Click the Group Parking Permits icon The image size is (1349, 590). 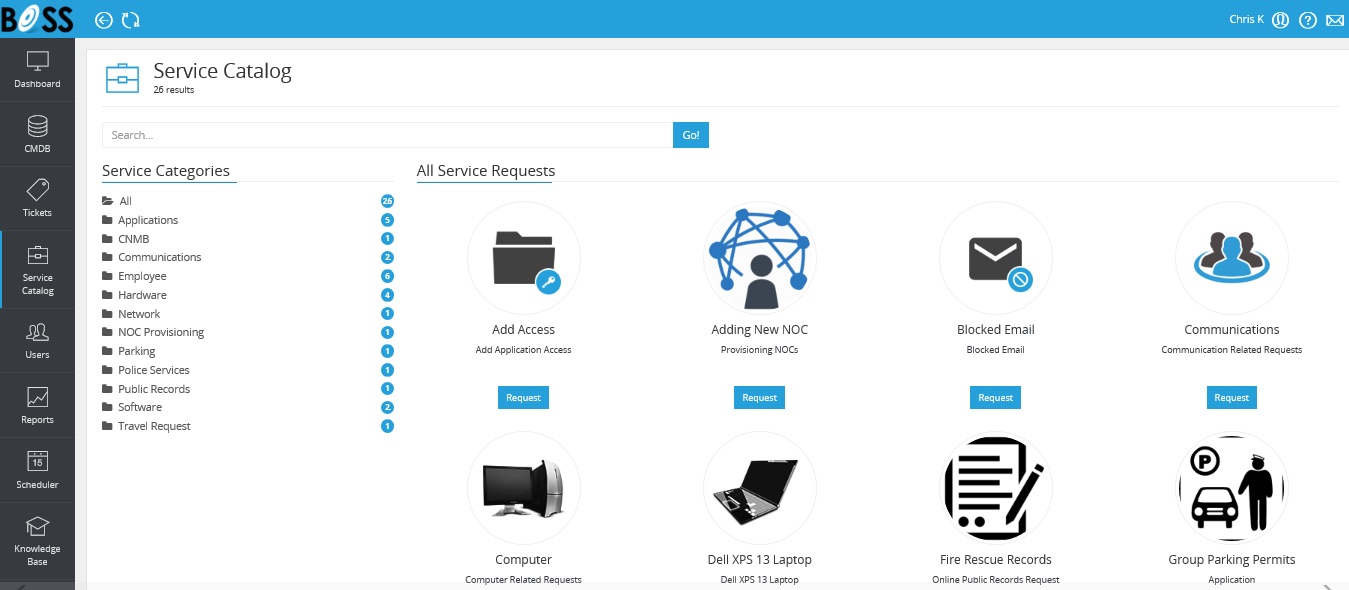click(1232, 488)
